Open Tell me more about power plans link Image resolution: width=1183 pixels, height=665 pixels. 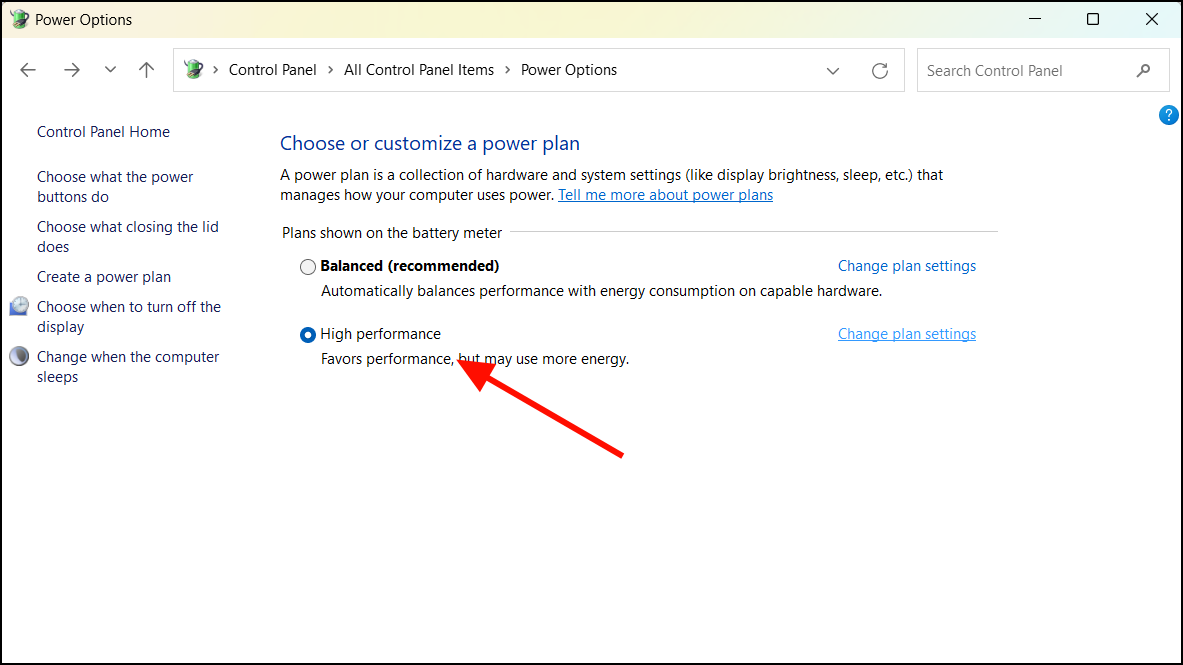[665, 194]
